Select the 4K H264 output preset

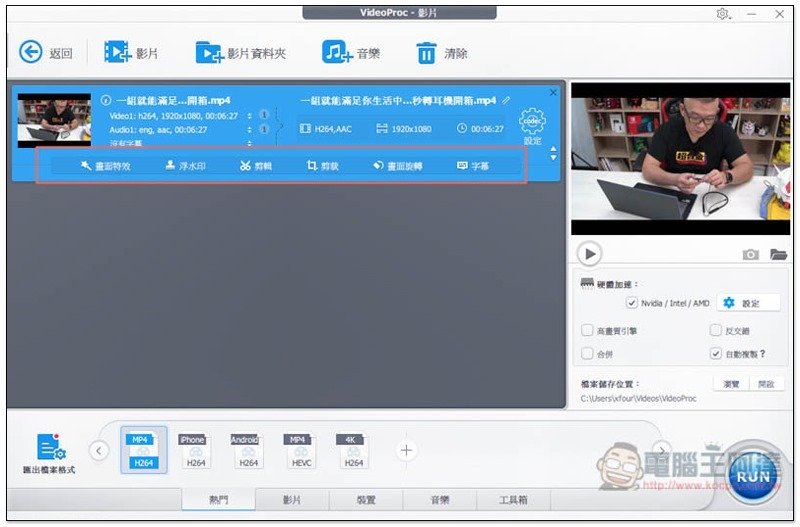click(351, 451)
